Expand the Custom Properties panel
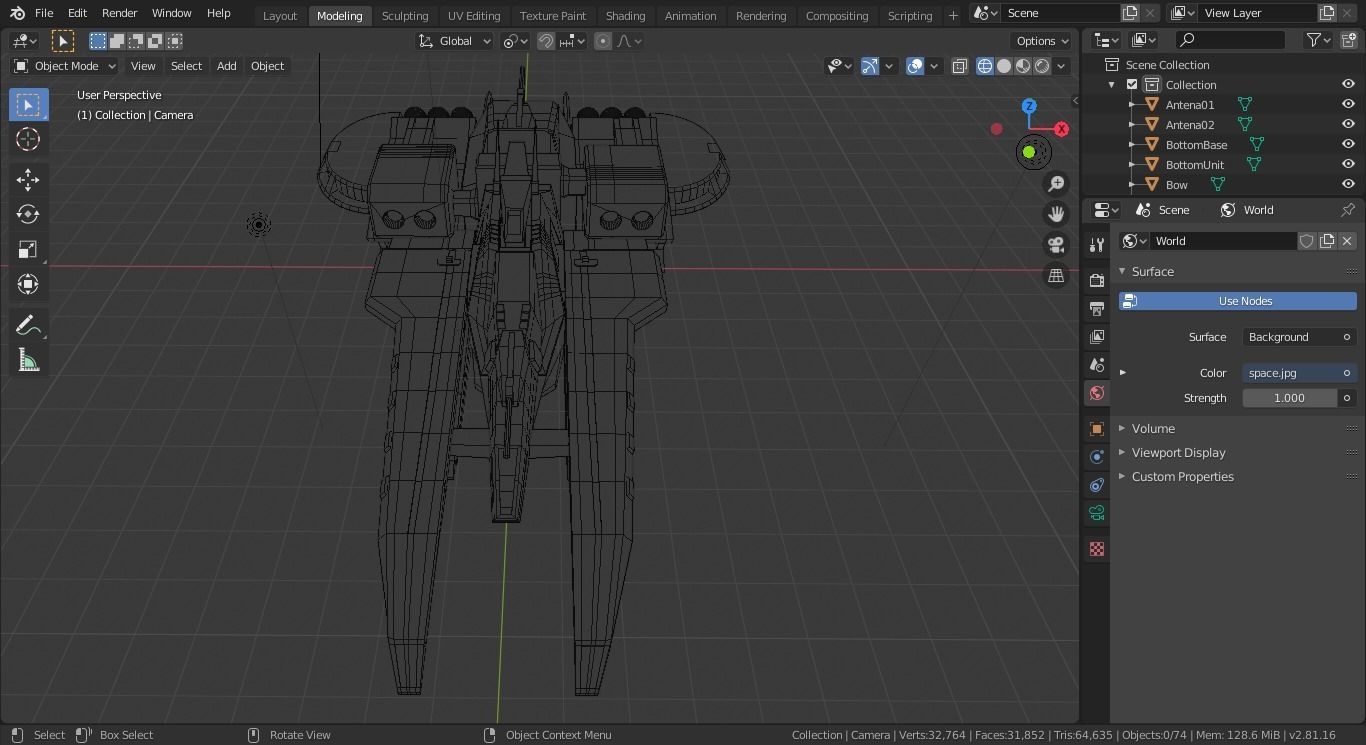 (1182, 476)
